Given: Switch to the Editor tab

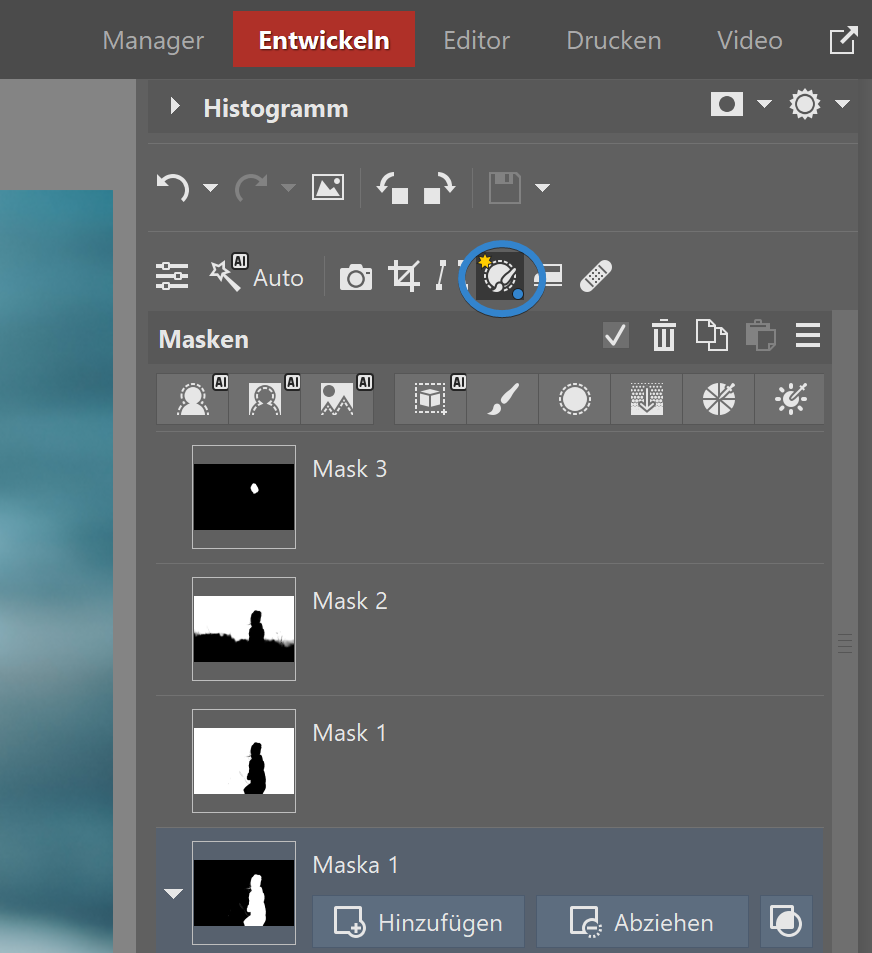Looking at the screenshot, I should (x=476, y=41).
